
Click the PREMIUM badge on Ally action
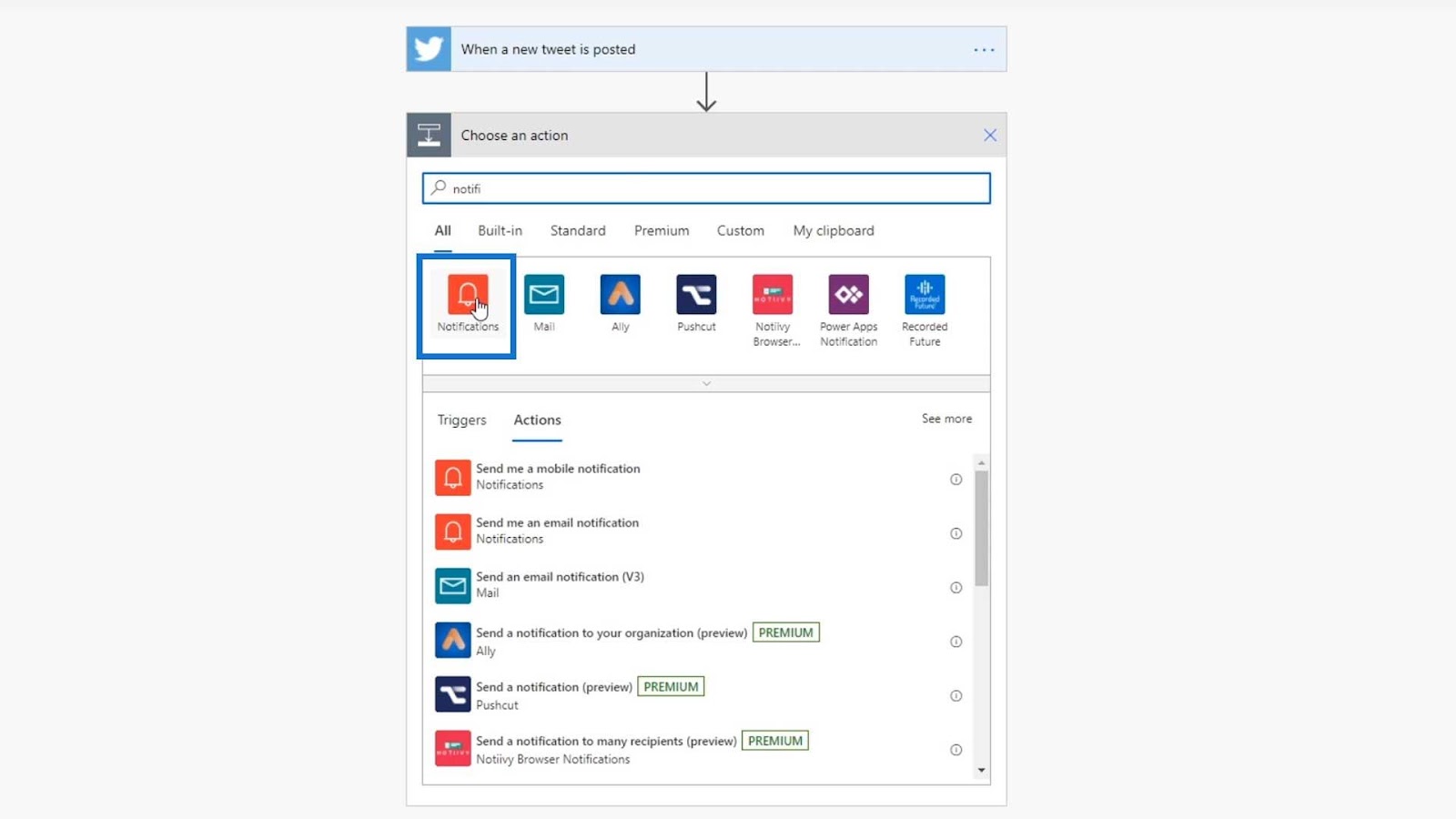pyautogui.click(x=786, y=632)
